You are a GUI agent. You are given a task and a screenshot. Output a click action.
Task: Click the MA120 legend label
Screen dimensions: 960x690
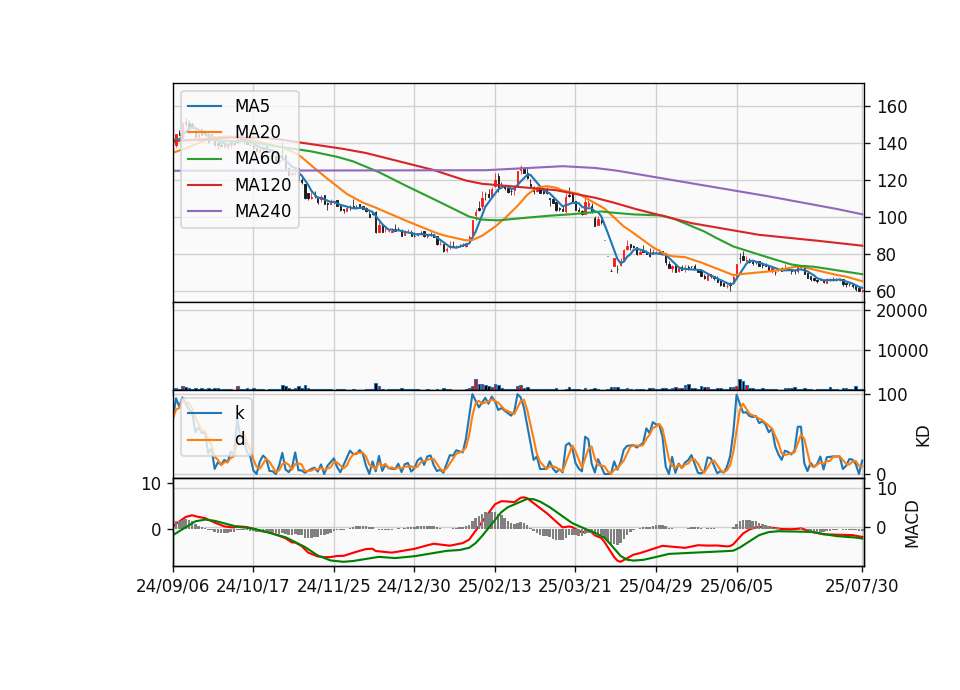263,185
